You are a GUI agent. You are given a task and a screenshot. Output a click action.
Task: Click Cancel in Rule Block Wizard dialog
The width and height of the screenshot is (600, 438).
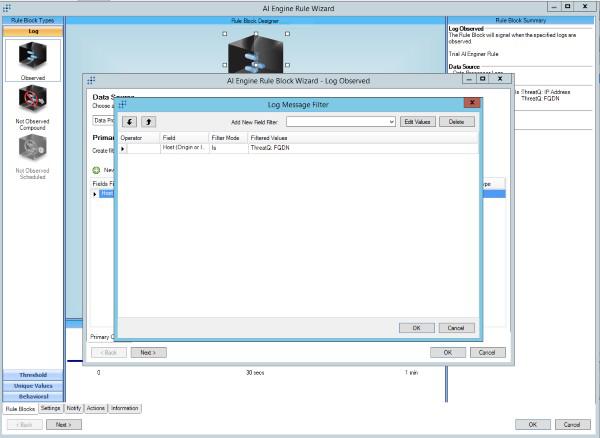tap(488, 352)
